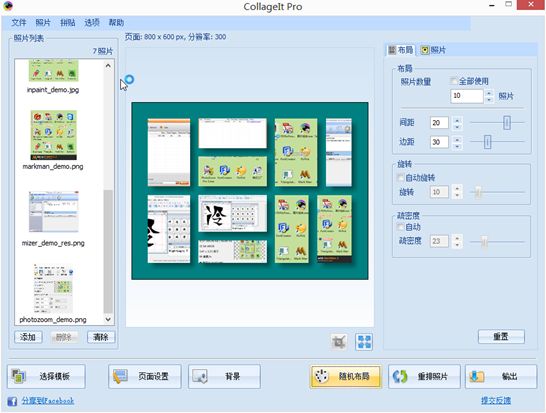Click photo list scrollbar up arrow
The width and height of the screenshot is (546, 413).
pyautogui.click(x=108, y=65)
